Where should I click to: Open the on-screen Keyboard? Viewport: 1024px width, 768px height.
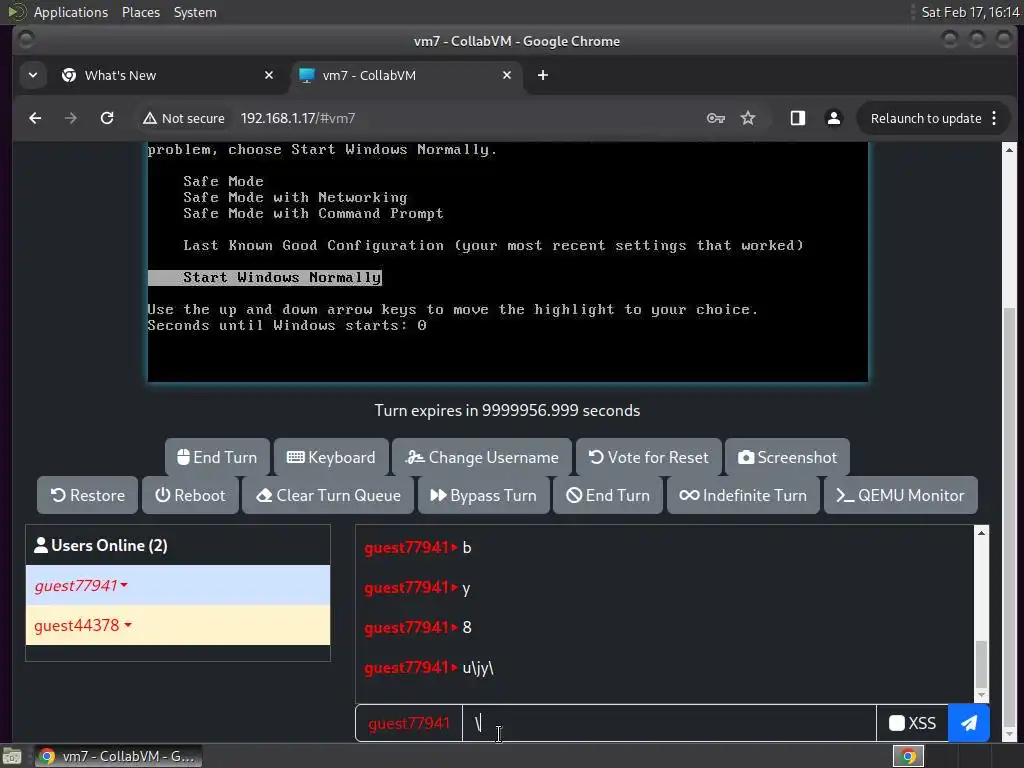coord(331,457)
